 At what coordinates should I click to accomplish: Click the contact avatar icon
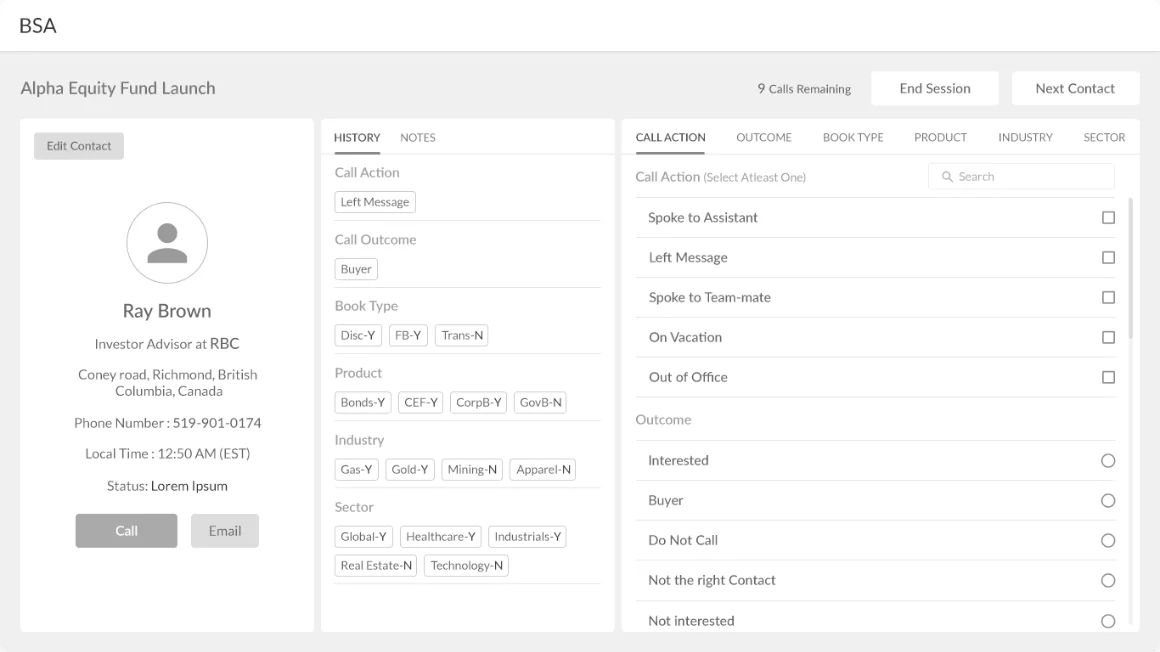(x=167, y=243)
